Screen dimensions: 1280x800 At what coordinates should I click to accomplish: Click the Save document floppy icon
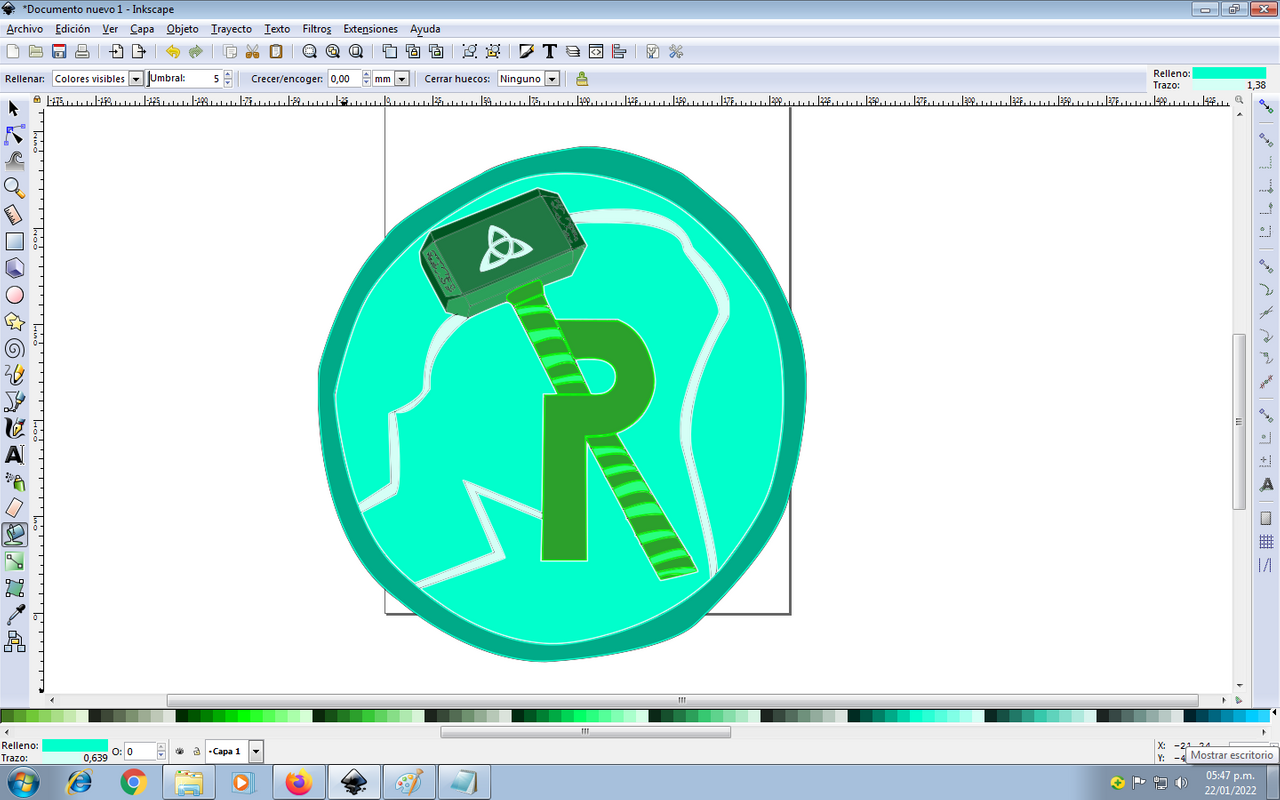click(x=59, y=52)
